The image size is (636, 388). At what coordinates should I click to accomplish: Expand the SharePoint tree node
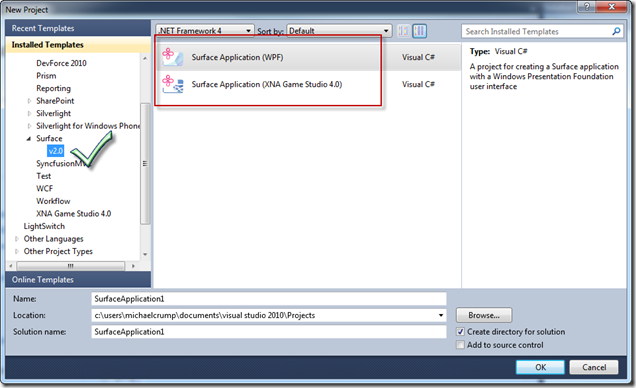29,101
